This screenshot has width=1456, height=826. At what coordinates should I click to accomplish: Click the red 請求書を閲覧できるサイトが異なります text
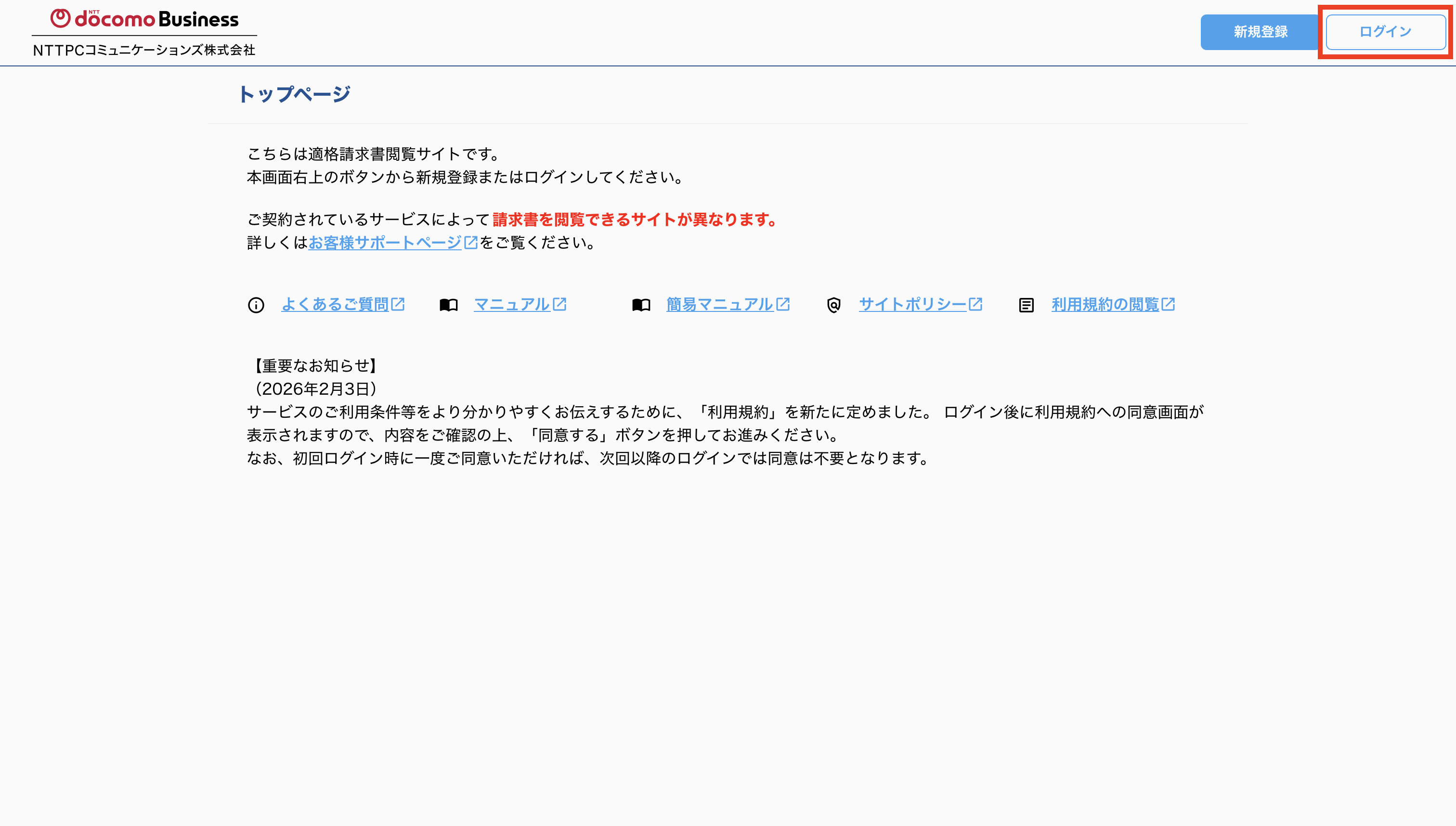coord(635,219)
